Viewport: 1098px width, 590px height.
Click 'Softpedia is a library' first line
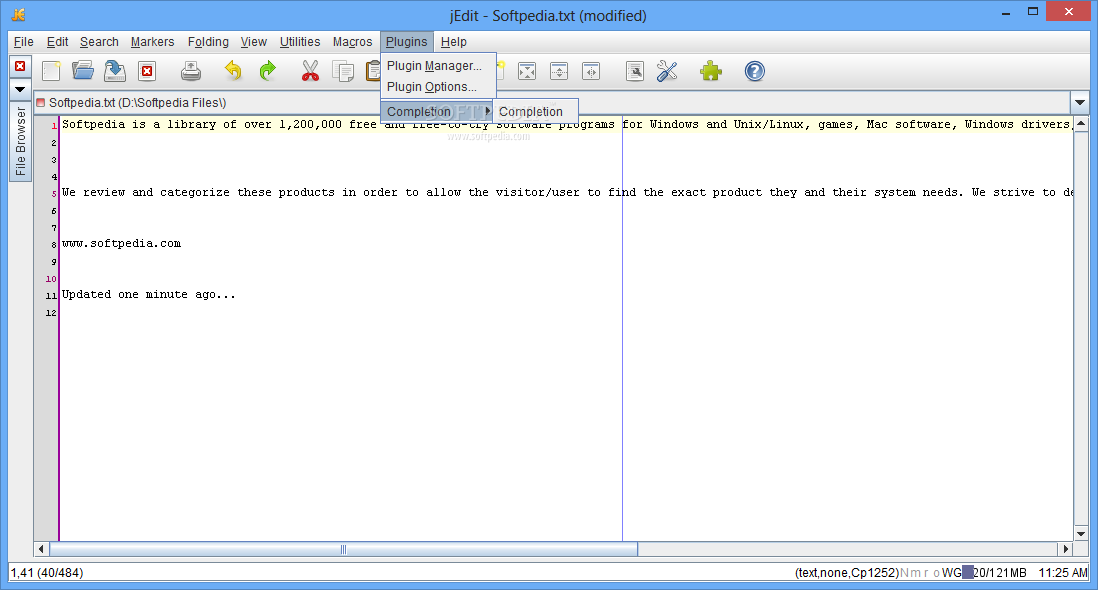(x=567, y=125)
